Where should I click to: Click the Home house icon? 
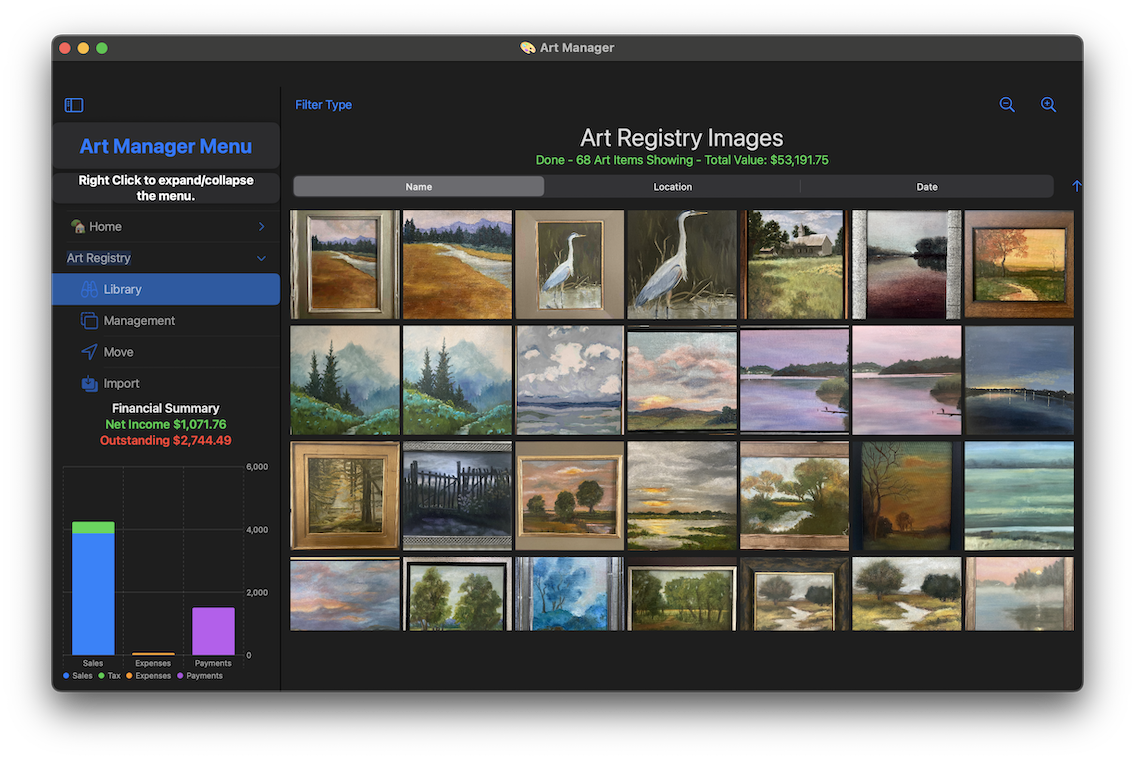pyautogui.click(x=78, y=227)
